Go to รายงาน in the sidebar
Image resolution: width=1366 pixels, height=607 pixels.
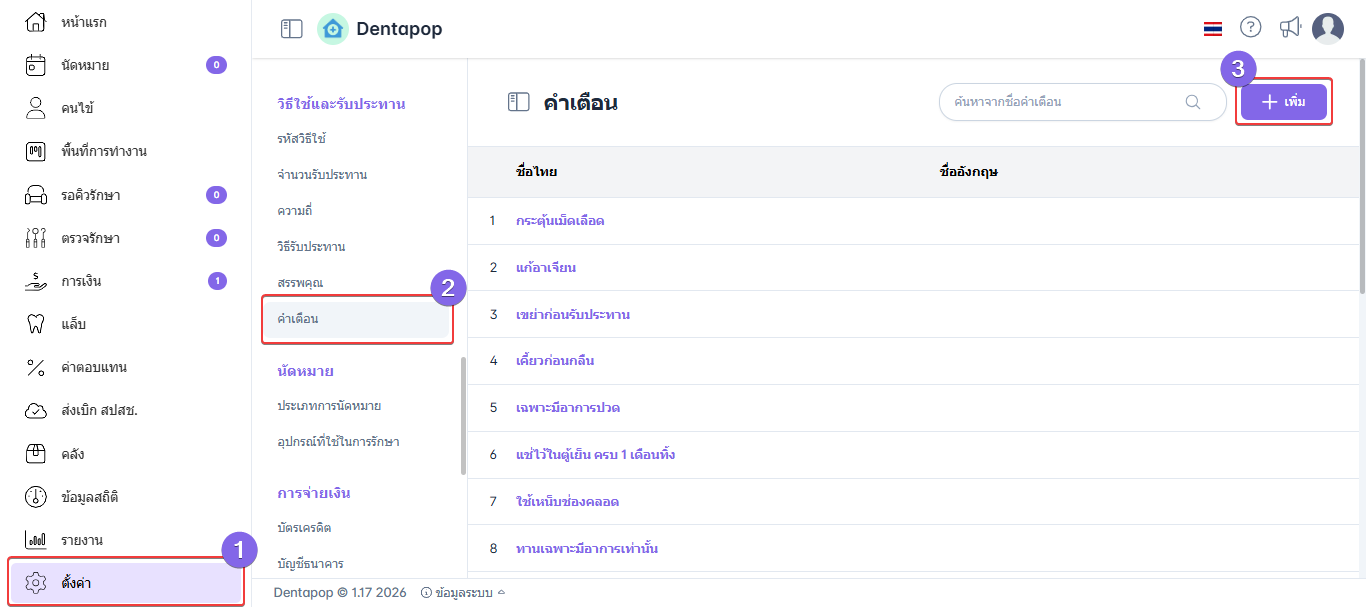coord(82,540)
